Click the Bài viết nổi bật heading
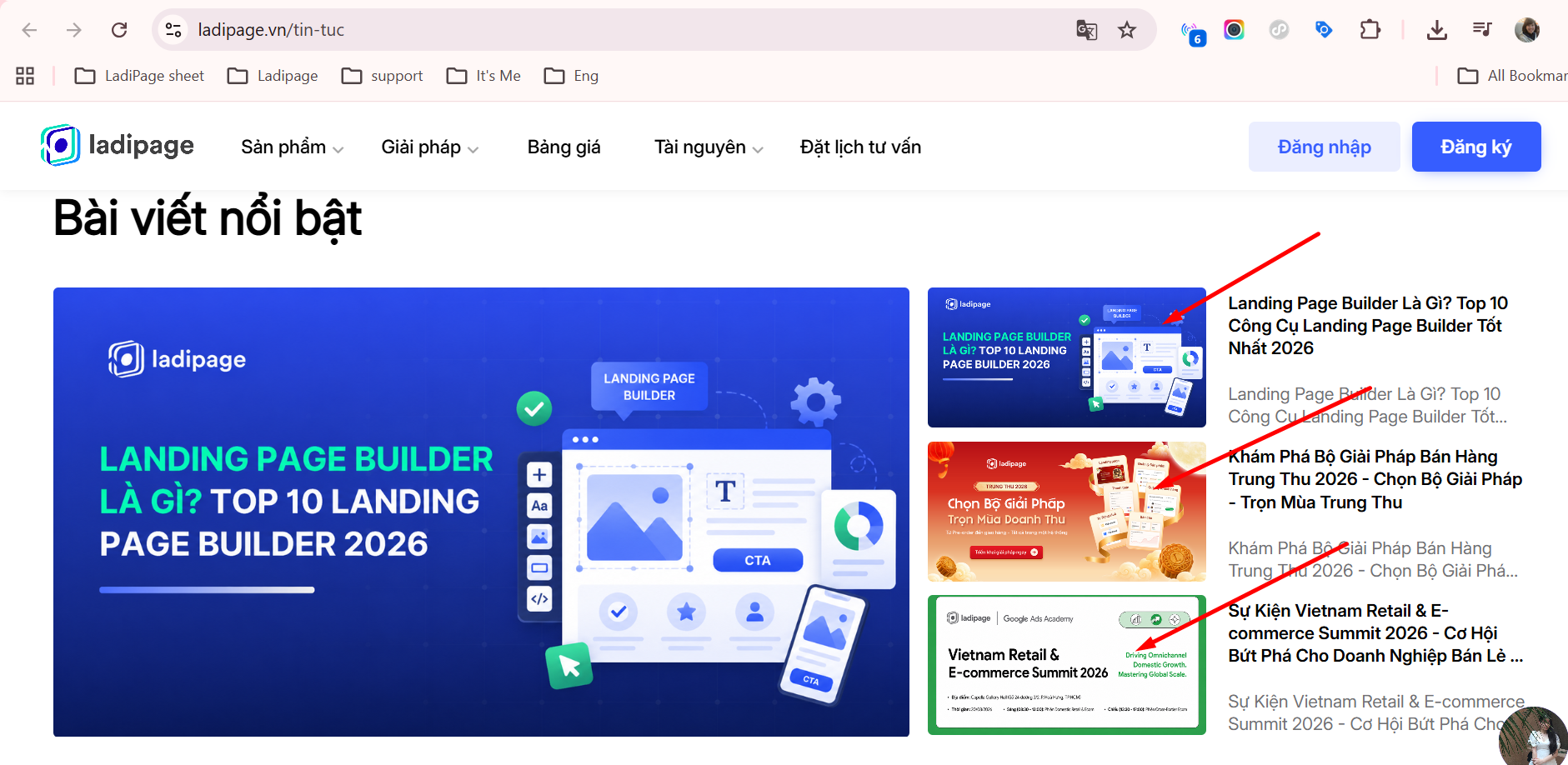This screenshot has height=765, width=1568. pos(208,218)
